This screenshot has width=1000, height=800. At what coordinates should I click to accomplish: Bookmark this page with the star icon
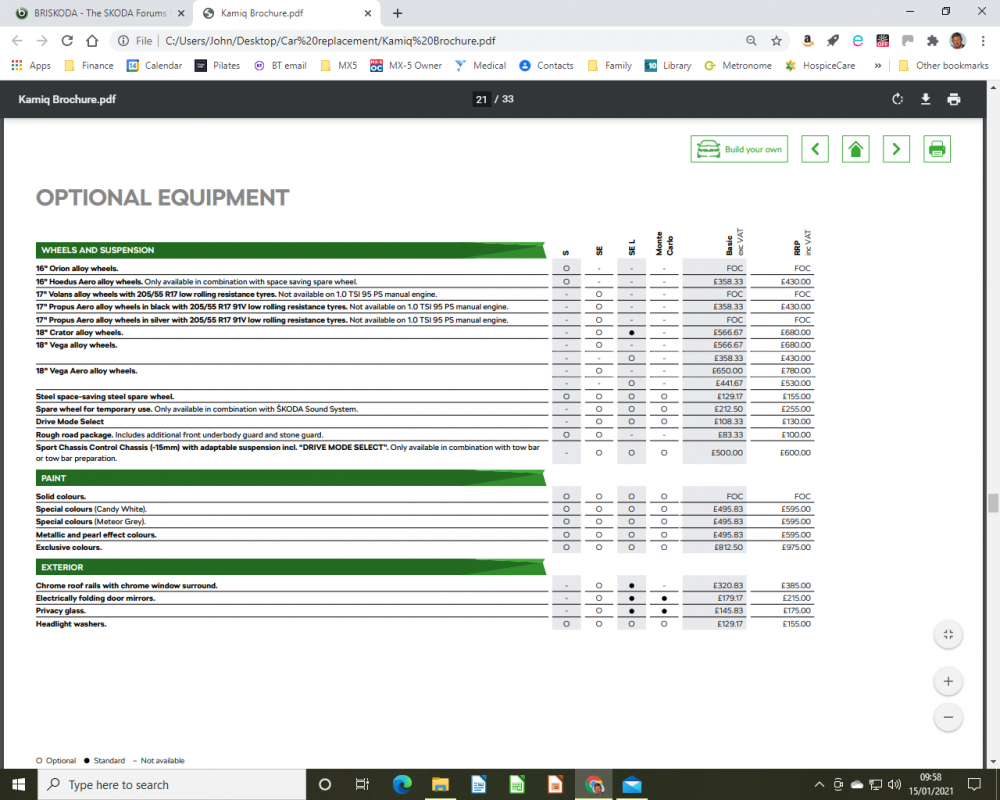(776, 41)
